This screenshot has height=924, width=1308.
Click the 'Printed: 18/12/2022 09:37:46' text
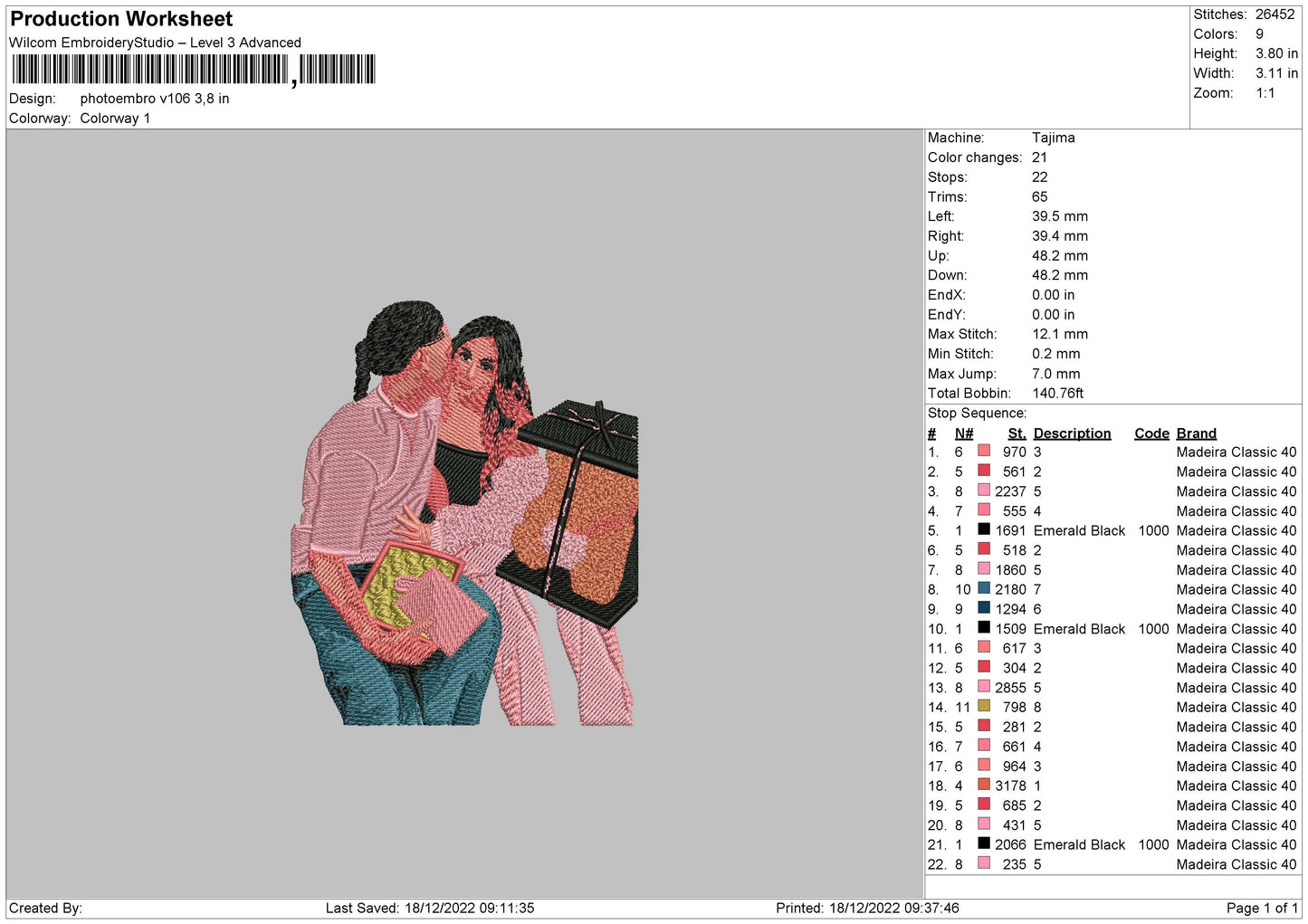pos(867,909)
